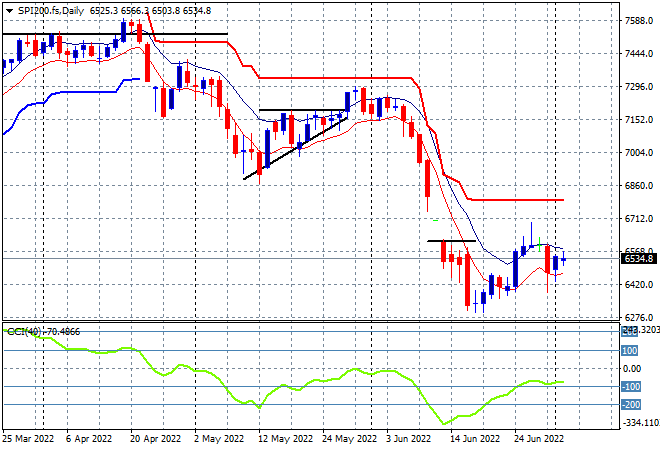The height and width of the screenshot is (450, 660).
Task: Select the red horizontal resistance line near 6800
Action: [520, 200]
